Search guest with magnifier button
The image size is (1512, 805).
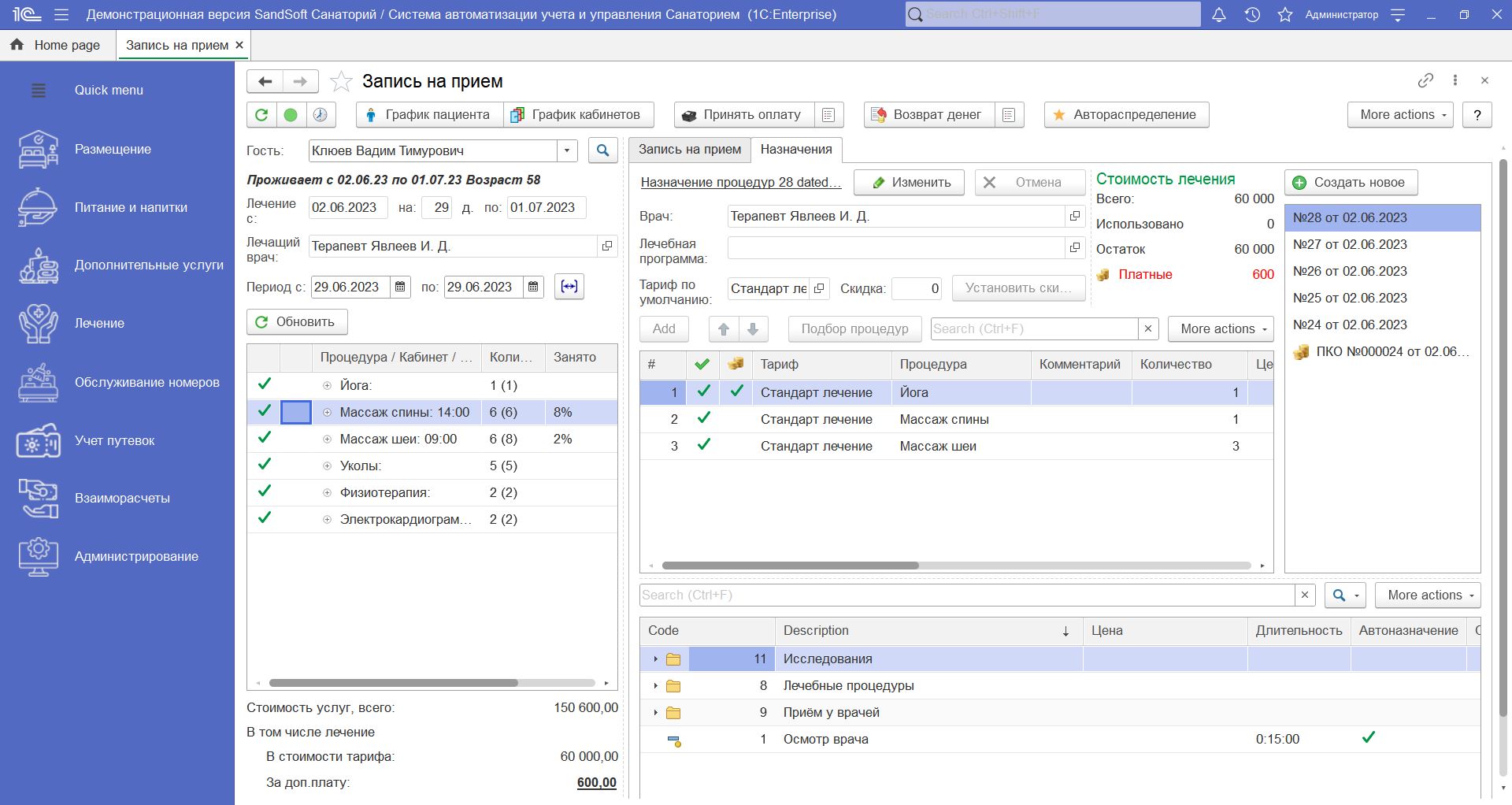602,150
